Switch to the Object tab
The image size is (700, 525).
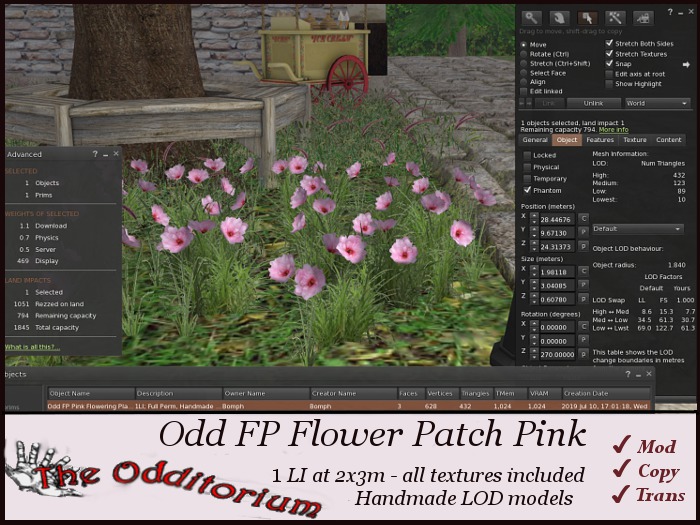pyautogui.click(x=567, y=140)
